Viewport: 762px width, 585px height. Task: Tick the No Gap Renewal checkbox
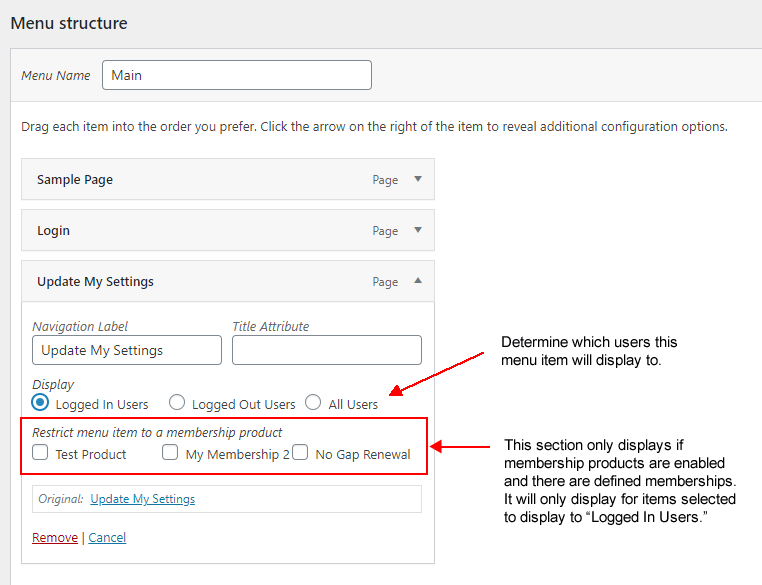click(300, 453)
